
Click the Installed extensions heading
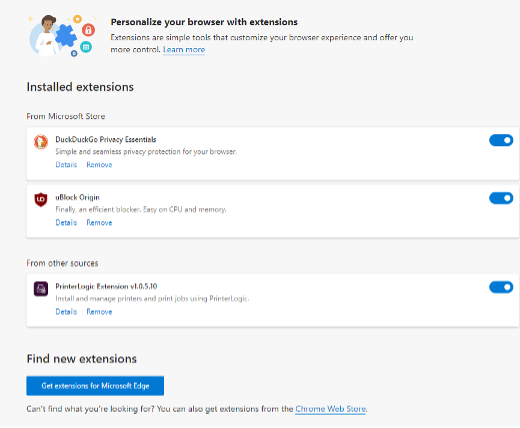80,87
